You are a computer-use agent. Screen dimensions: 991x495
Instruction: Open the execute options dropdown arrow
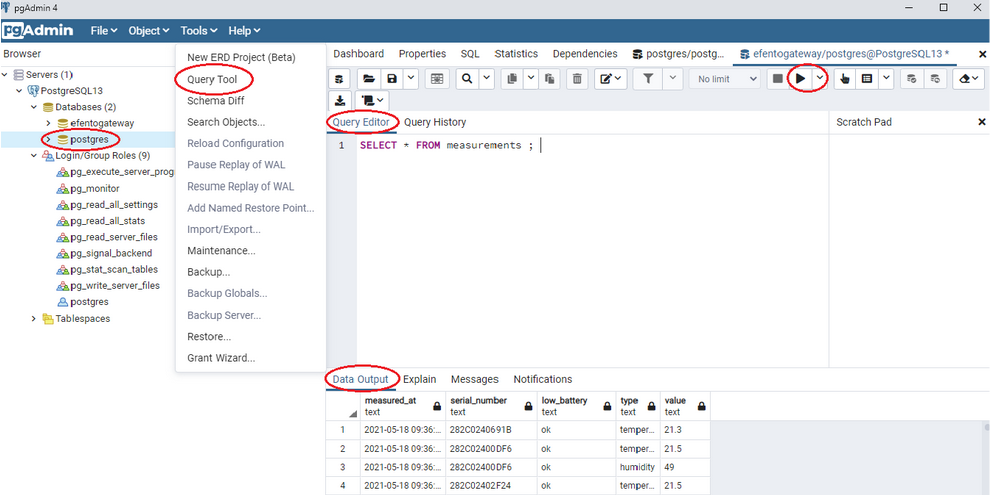(x=820, y=79)
